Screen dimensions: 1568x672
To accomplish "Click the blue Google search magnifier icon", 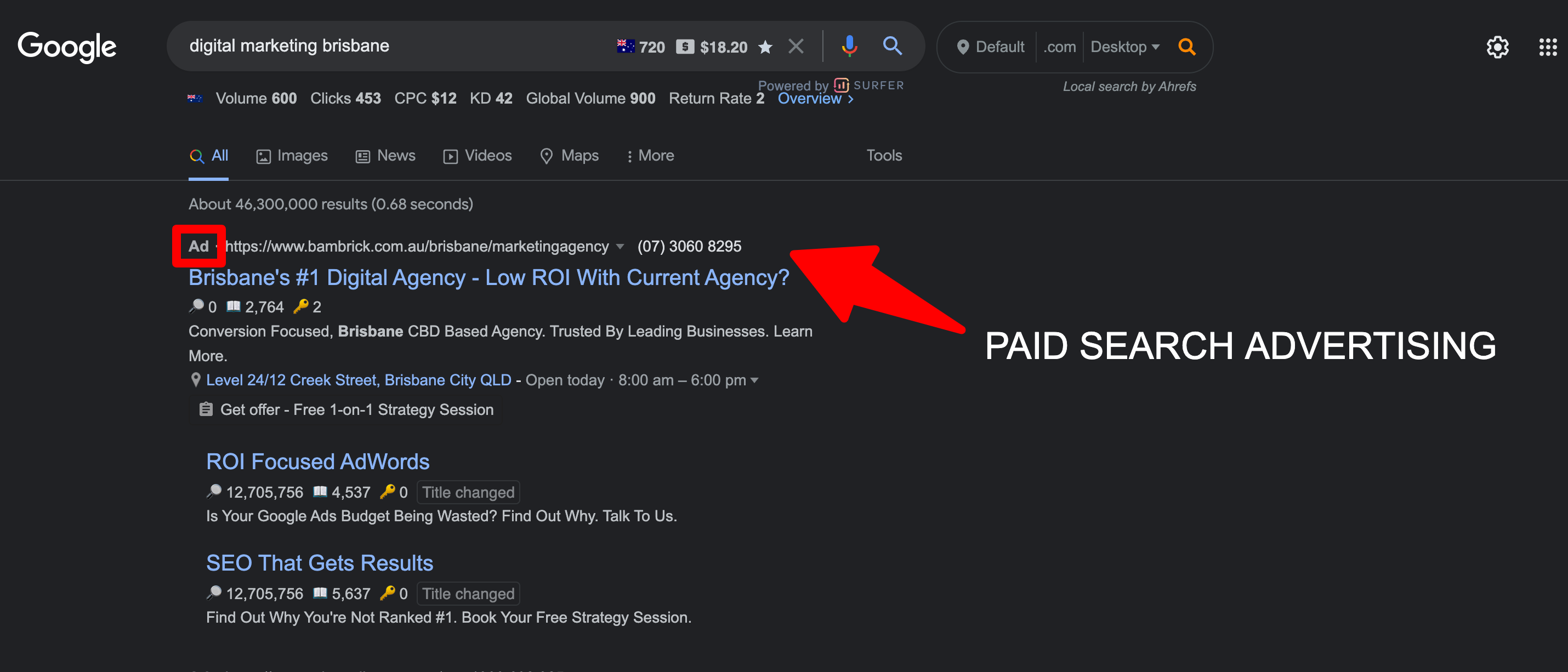I will pyautogui.click(x=892, y=46).
